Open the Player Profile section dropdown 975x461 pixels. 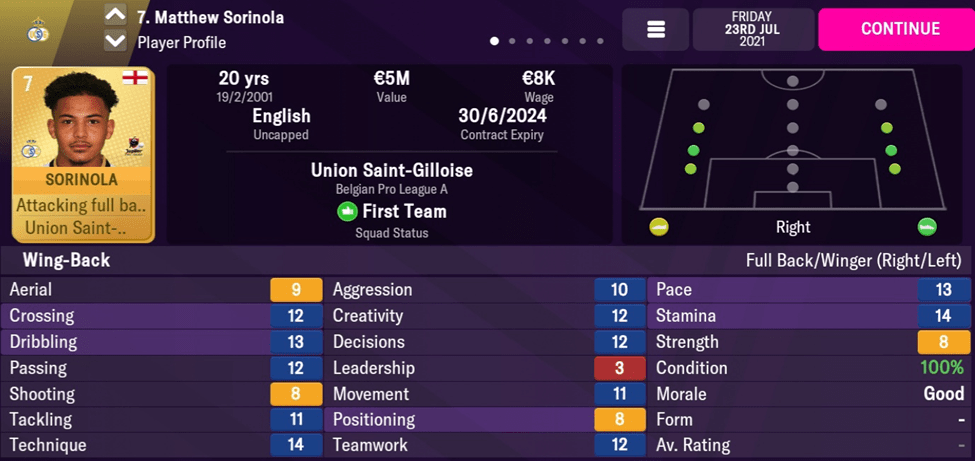click(x=181, y=42)
